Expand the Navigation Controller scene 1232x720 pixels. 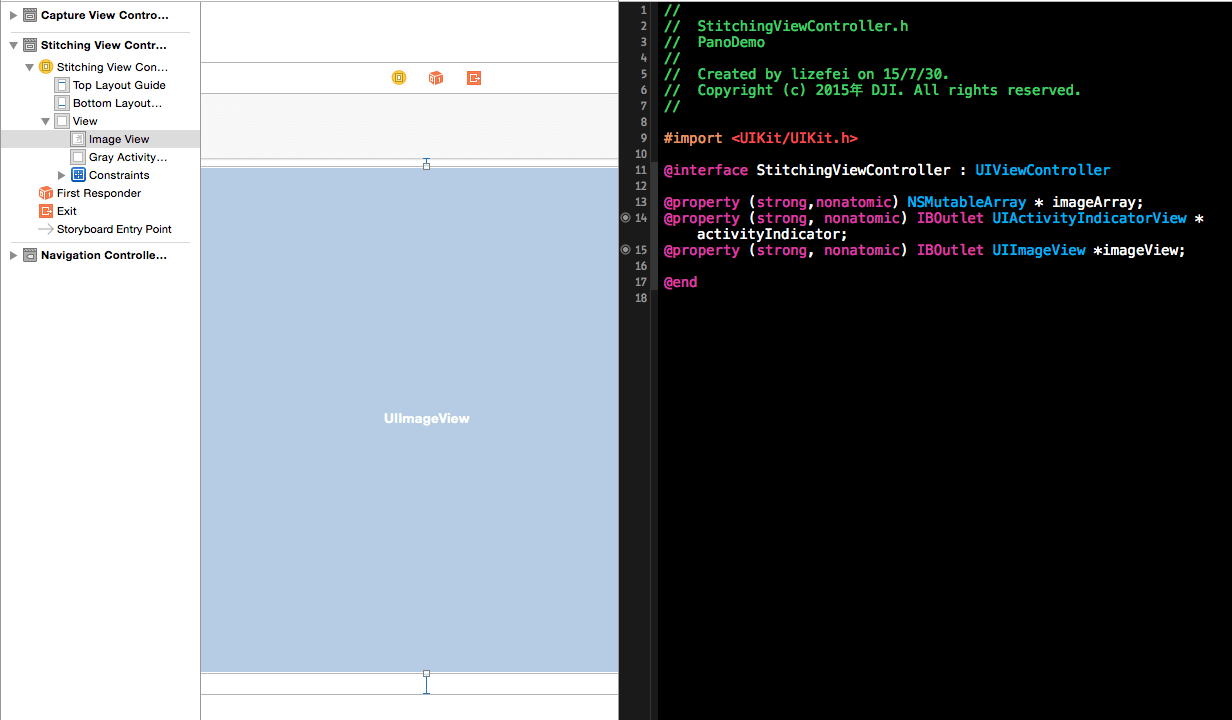(14, 255)
